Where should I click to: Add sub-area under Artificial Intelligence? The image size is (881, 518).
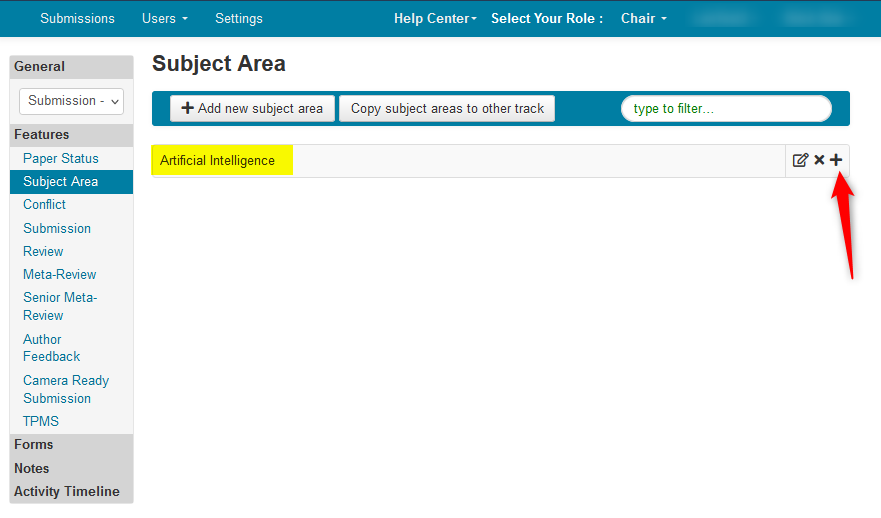(836, 160)
